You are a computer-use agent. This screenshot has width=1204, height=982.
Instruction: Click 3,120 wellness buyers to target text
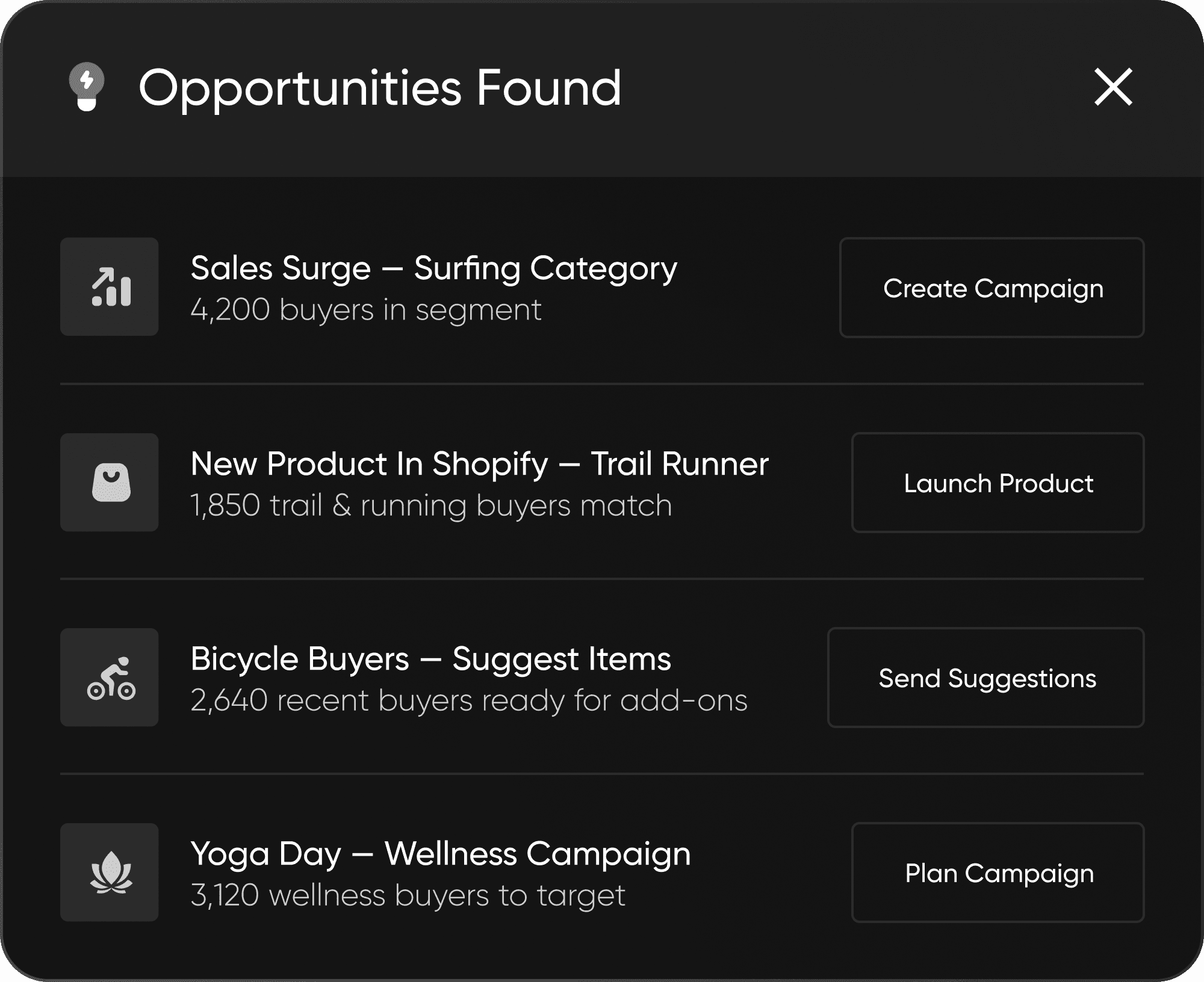tap(408, 895)
